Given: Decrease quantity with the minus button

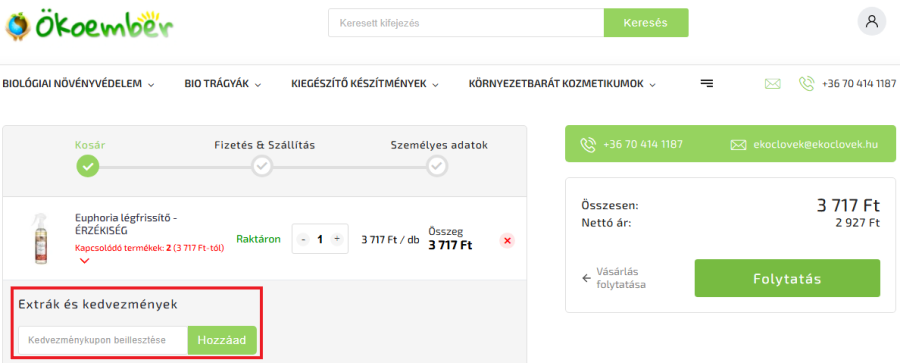Looking at the screenshot, I should (304, 239).
